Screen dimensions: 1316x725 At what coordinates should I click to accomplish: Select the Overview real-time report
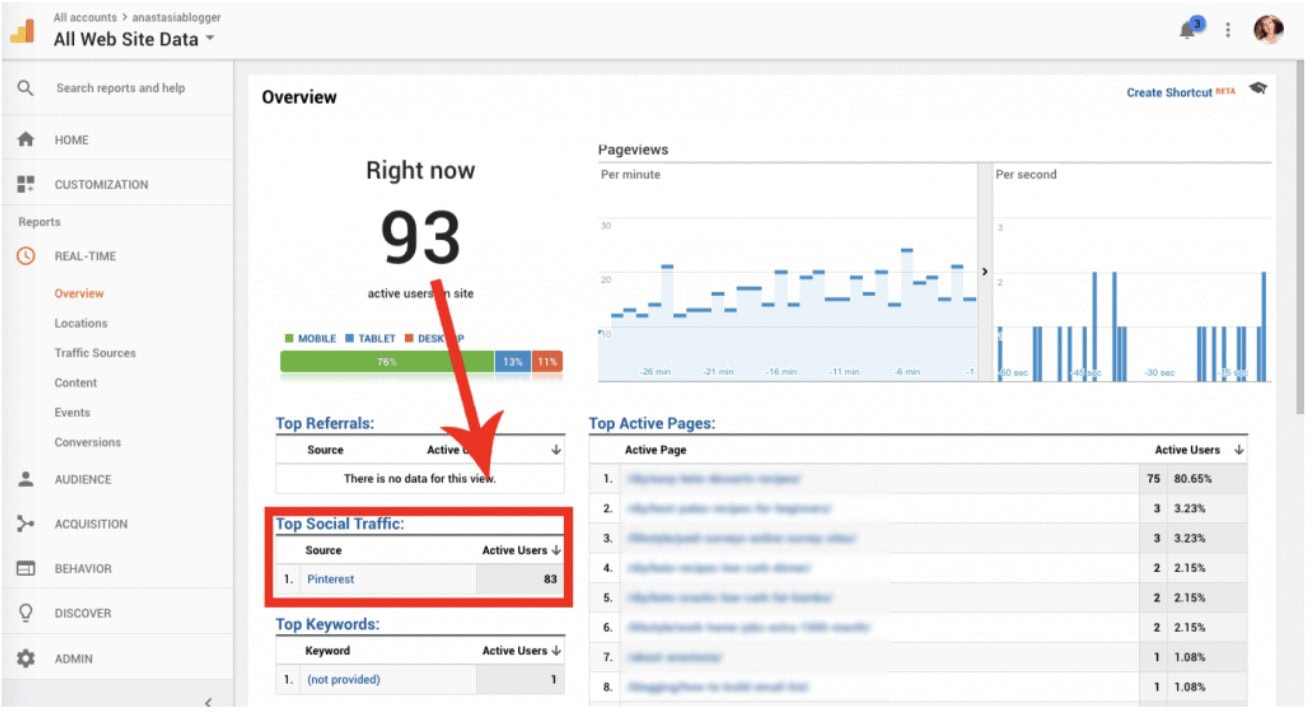tap(79, 294)
